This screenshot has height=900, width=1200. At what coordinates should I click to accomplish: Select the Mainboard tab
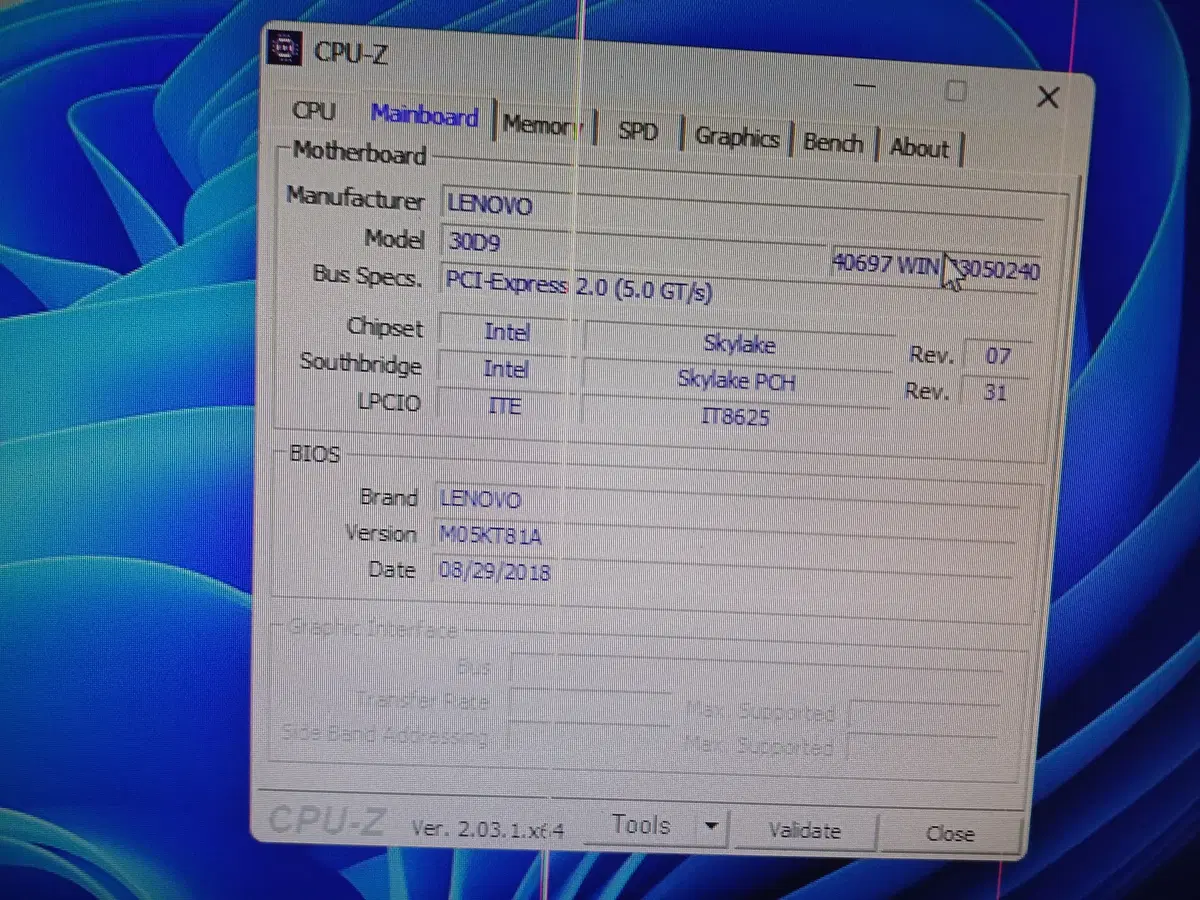425,116
